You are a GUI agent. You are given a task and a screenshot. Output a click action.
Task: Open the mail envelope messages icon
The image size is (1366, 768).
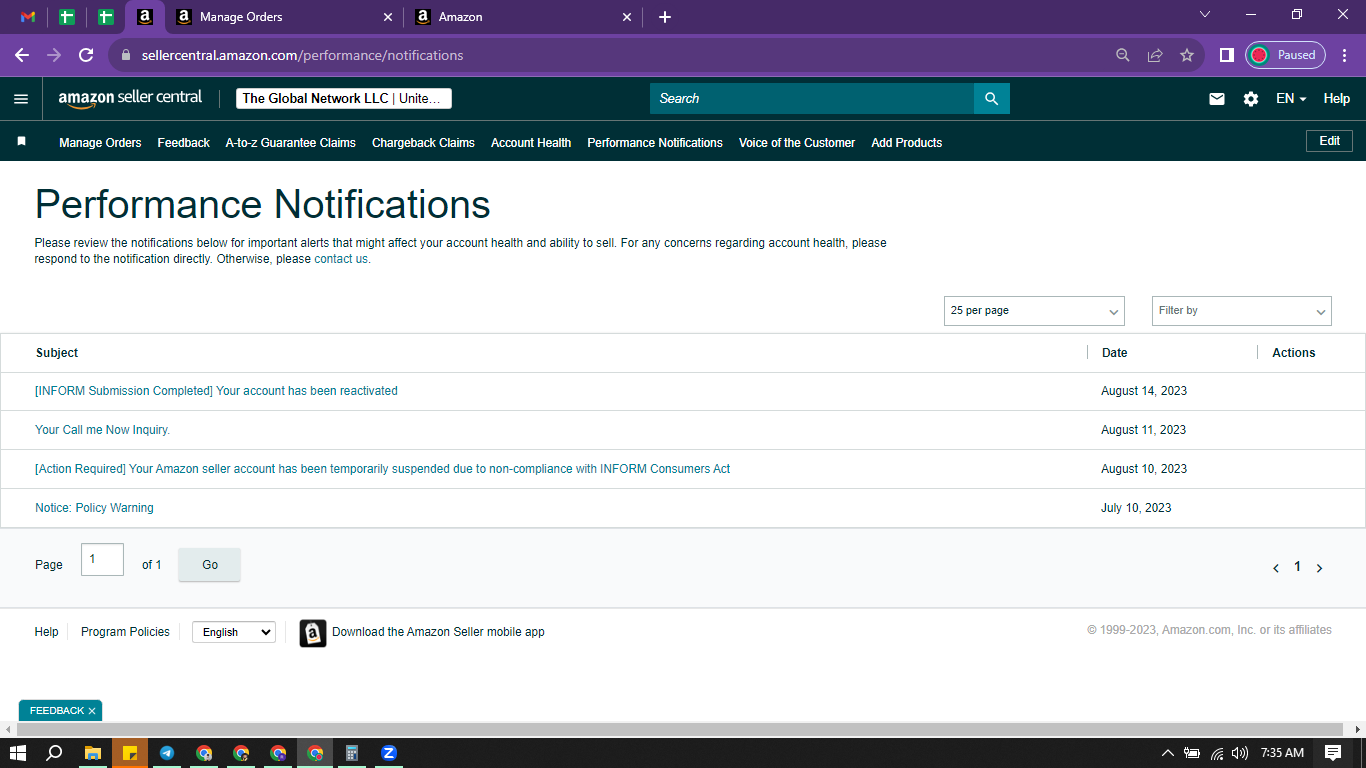coord(1217,99)
